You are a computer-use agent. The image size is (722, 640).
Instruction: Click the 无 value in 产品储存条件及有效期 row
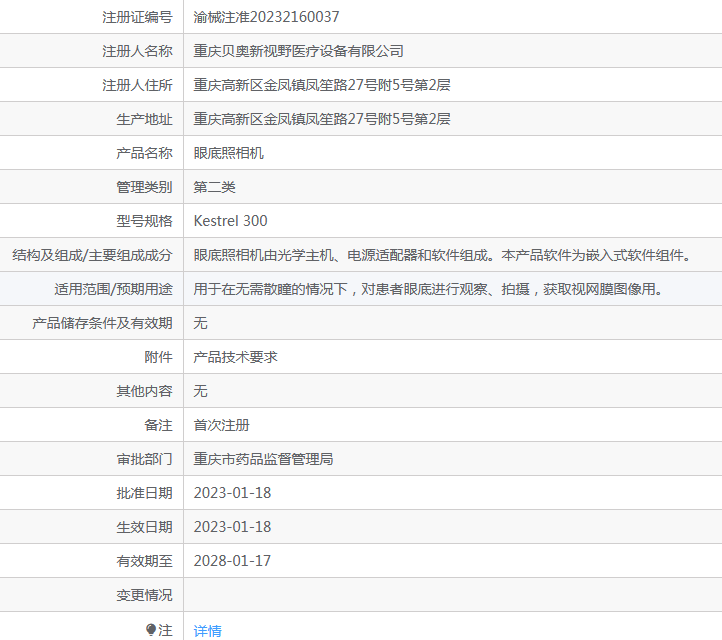(200, 323)
